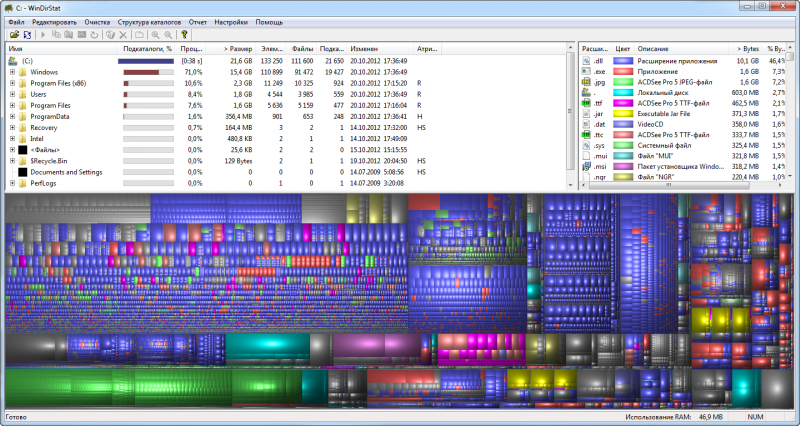Click the Готово status bar text
The width and height of the screenshot is (800, 426).
(x=16, y=417)
